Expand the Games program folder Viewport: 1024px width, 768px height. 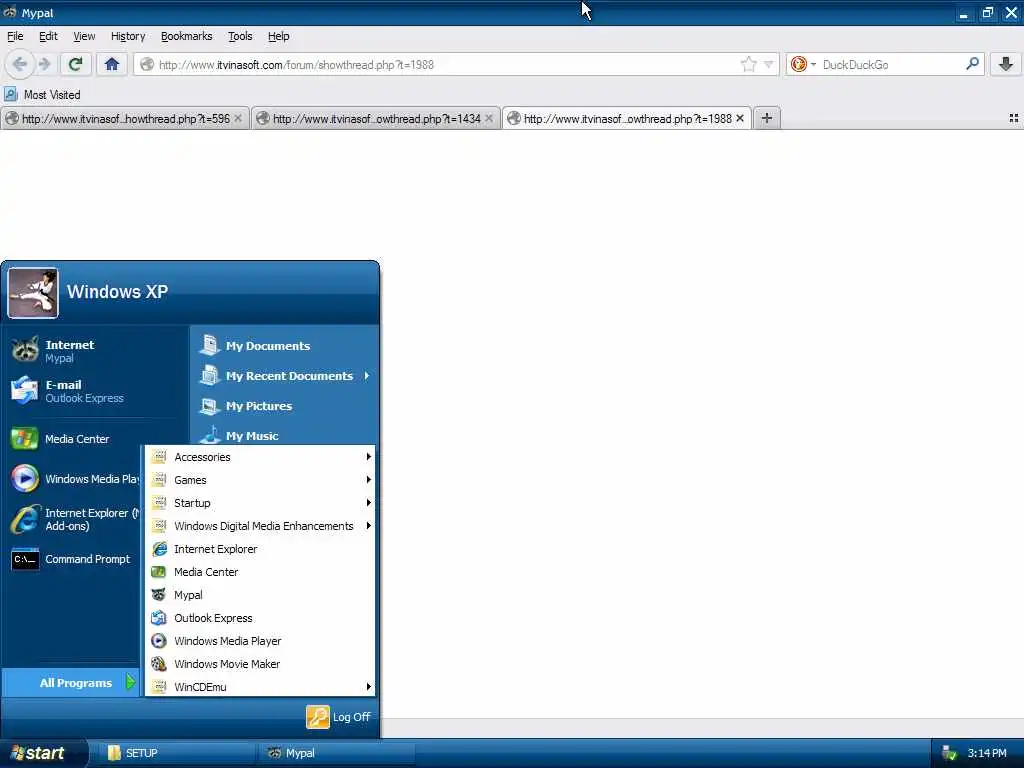[x=260, y=479]
